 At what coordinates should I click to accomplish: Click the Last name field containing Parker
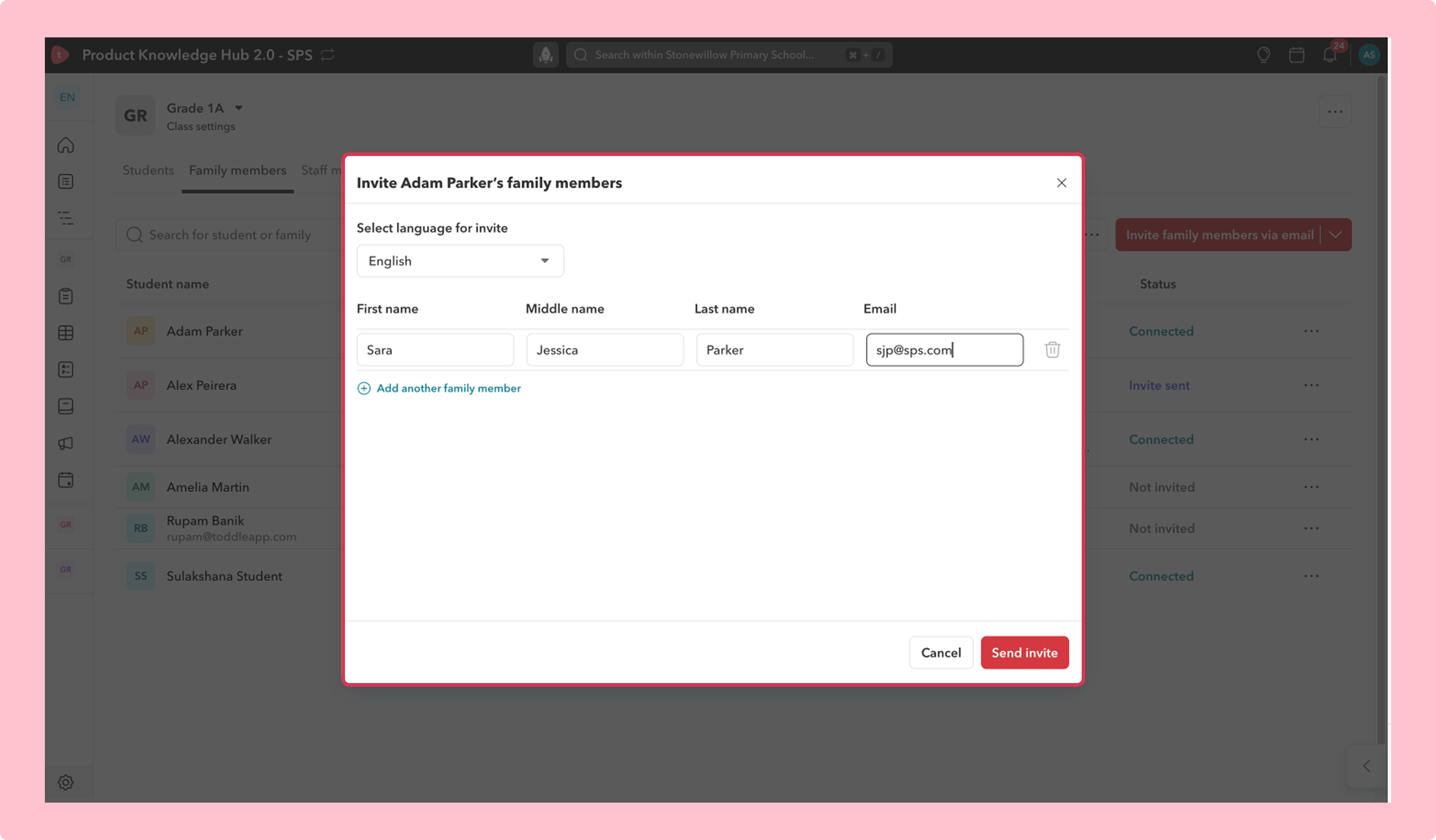(x=775, y=350)
